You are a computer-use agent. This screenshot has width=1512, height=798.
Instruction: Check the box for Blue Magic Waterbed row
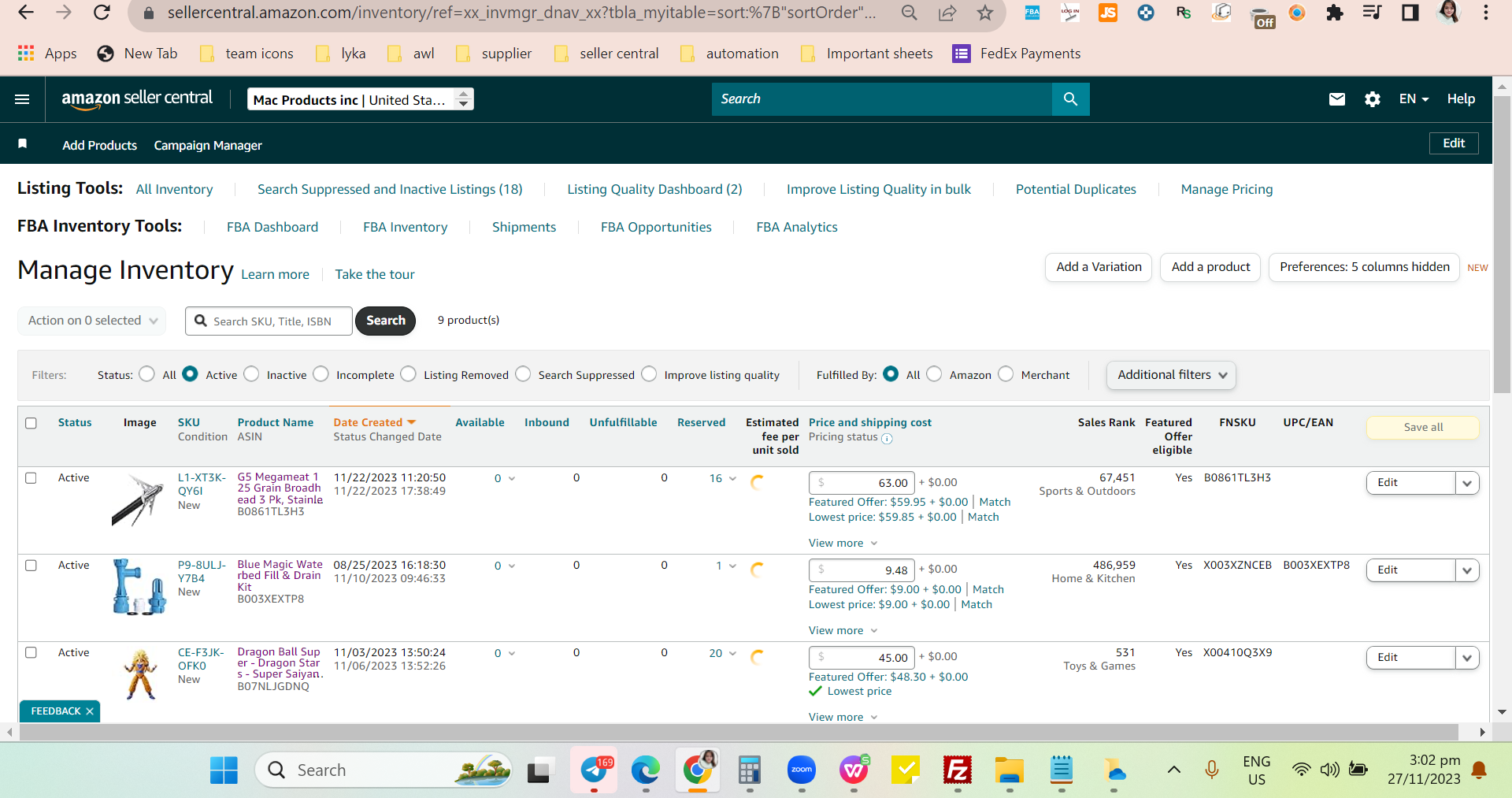(x=31, y=566)
